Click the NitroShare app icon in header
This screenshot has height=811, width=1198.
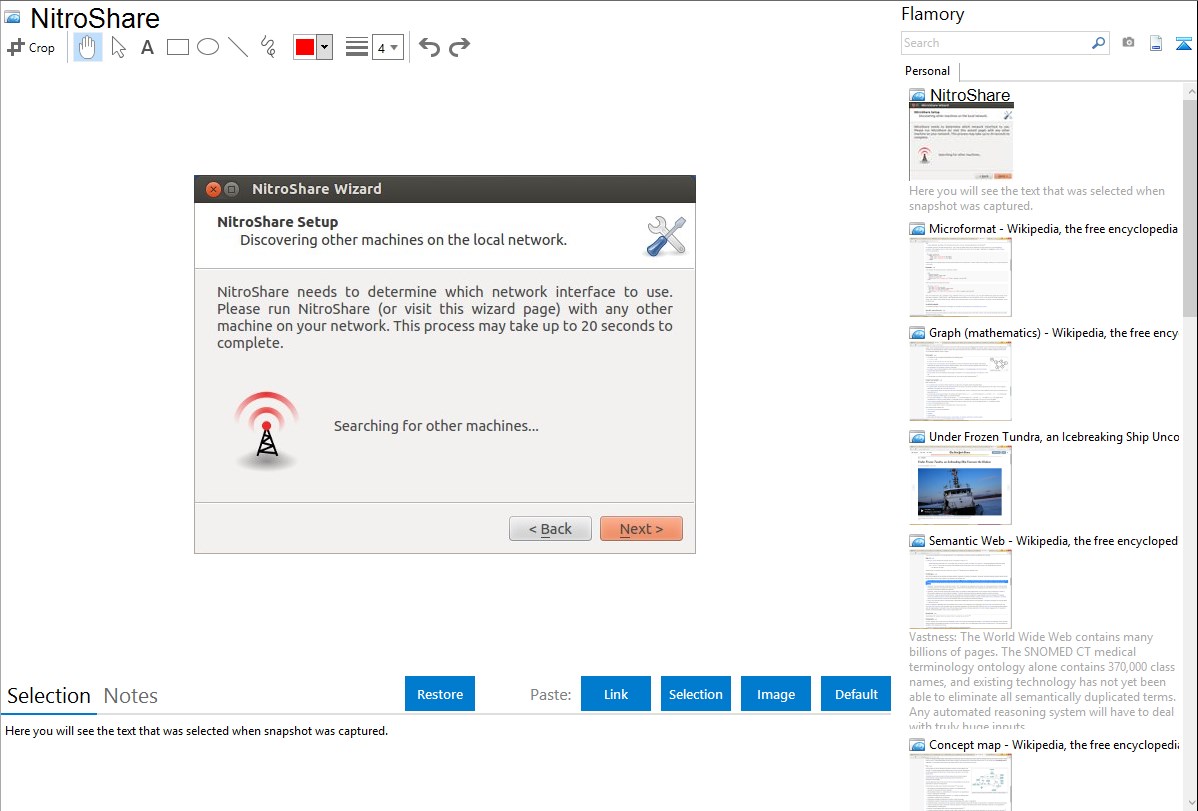(12, 18)
